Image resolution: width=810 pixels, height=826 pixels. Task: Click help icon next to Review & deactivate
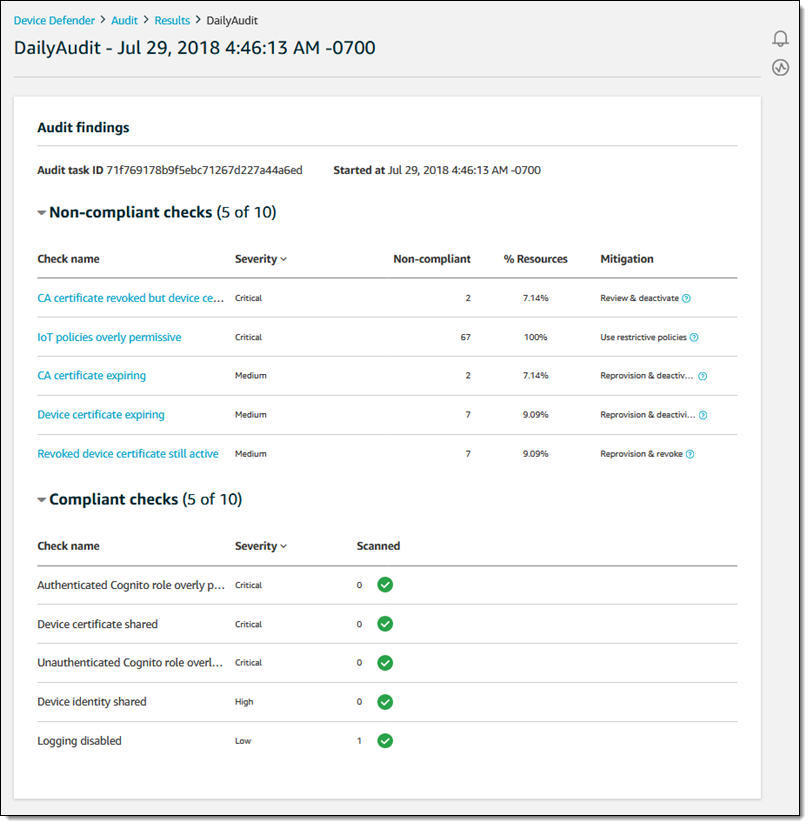[686, 298]
